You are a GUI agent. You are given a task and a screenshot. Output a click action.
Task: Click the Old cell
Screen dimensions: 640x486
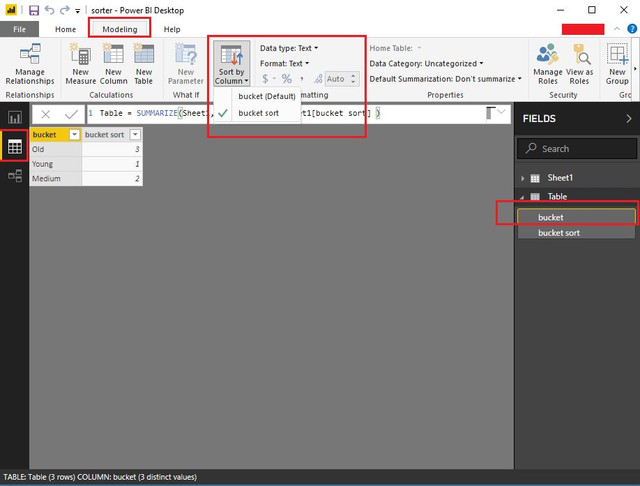coord(56,149)
